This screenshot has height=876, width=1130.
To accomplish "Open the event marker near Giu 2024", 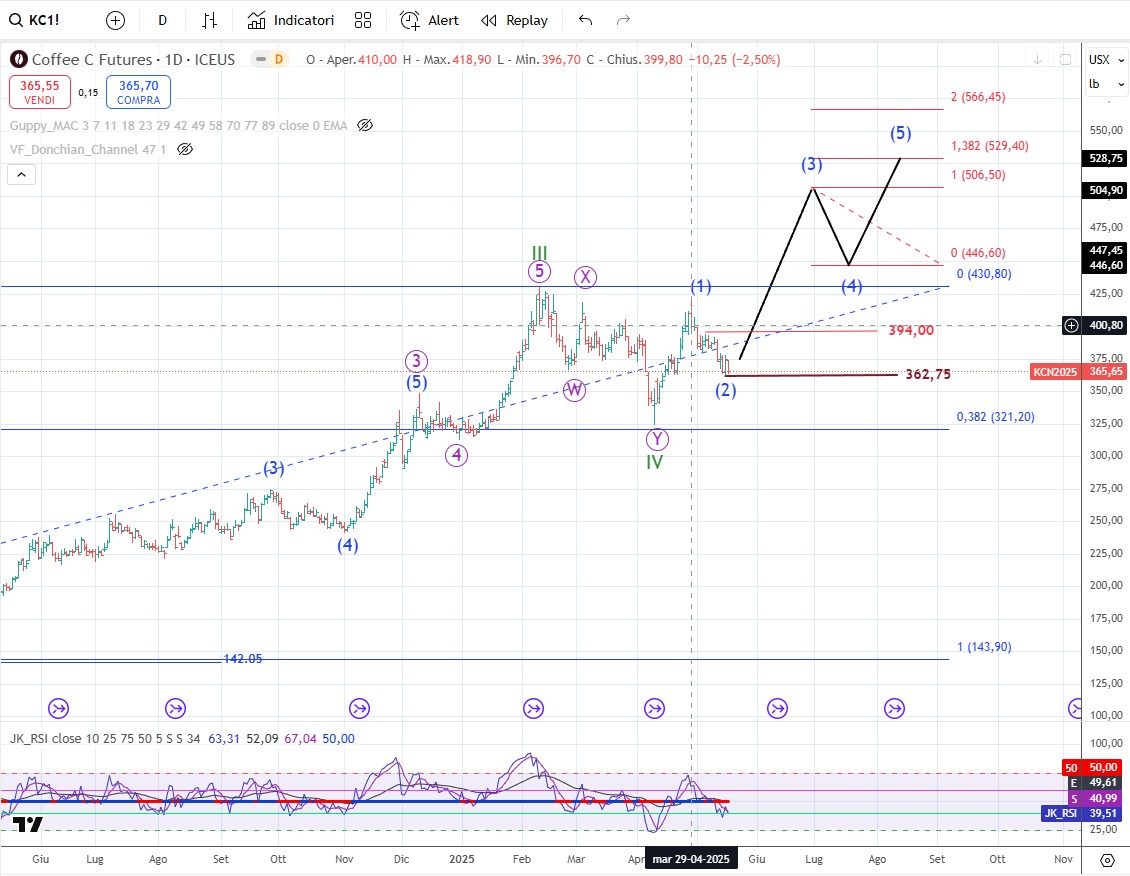I will (x=58, y=709).
